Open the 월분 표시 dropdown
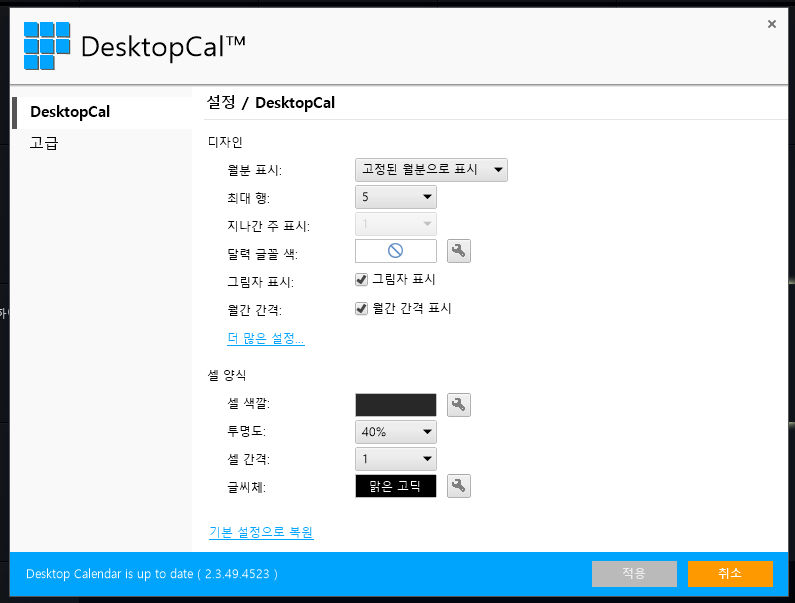 click(431, 169)
